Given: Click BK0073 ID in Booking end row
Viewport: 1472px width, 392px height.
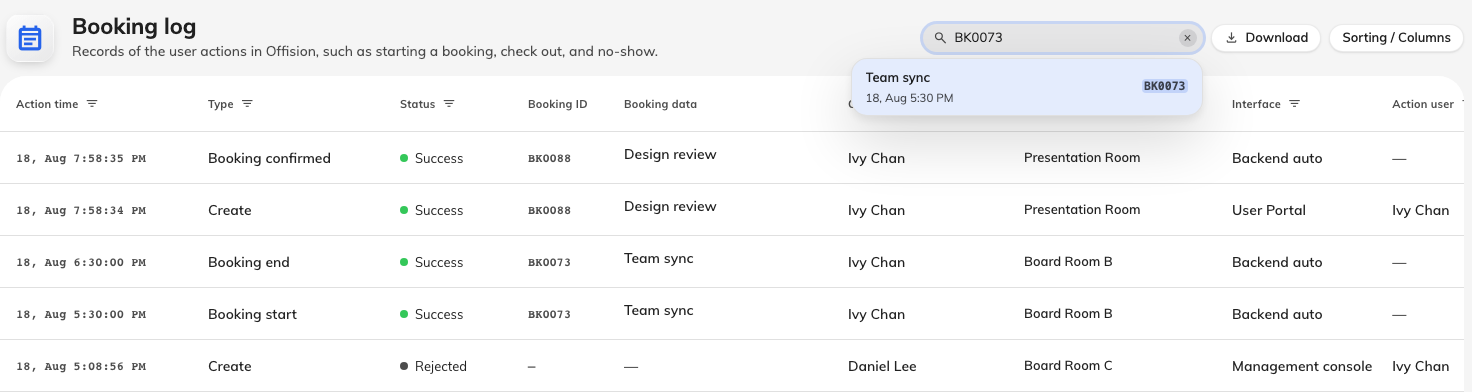Looking at the screenshot, I should tap(549, 262).
